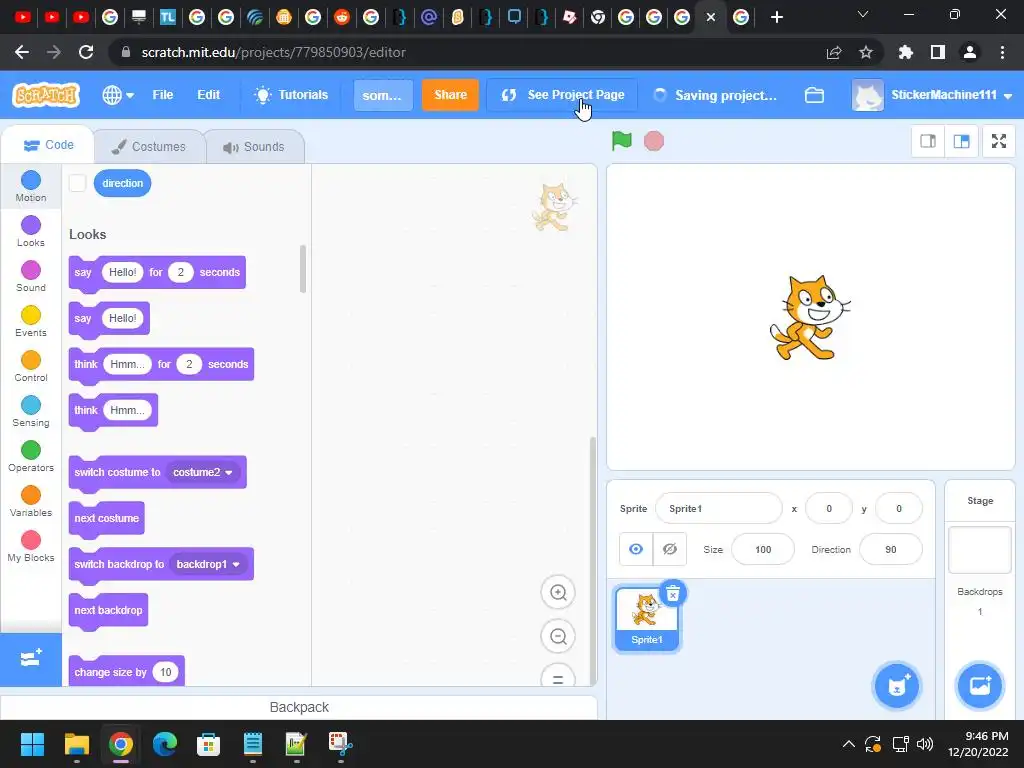
Task: Check the direction reporter checkbox
Action: click(x=78, y=183)
